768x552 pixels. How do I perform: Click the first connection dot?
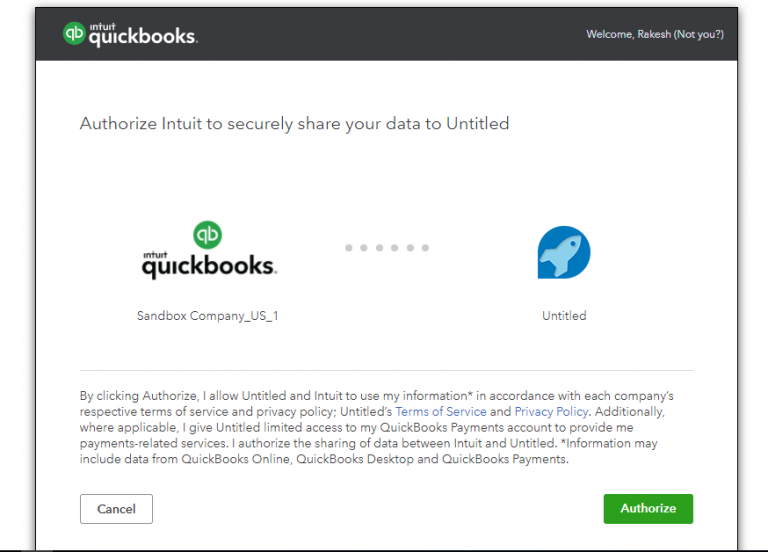[349, 248]
